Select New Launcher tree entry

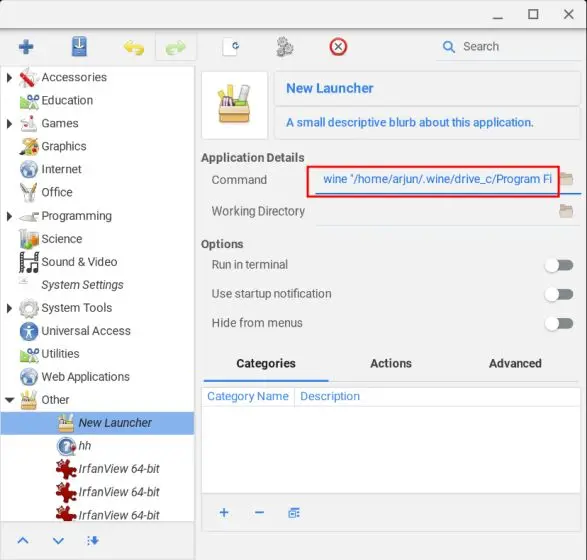coord(97,423)
